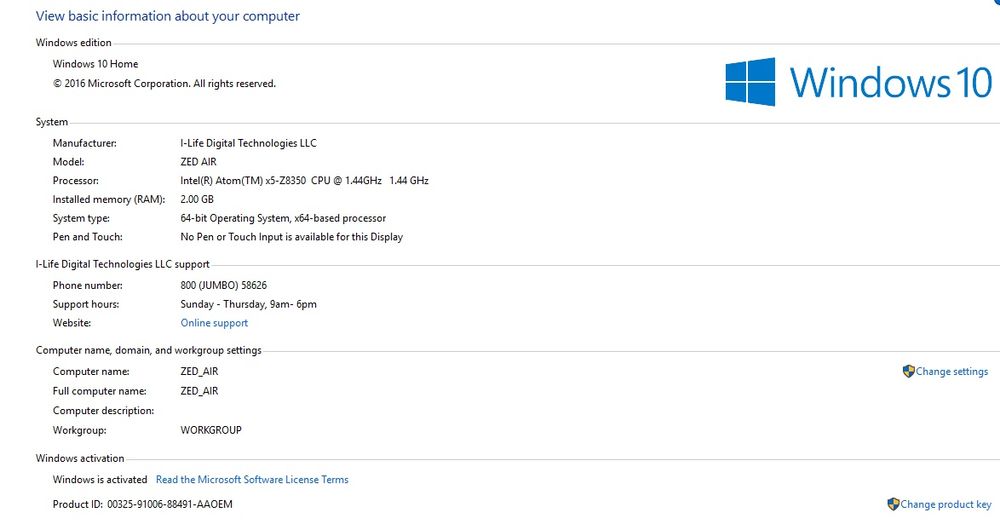Click the 2.00 GB installed memory value
This screenshot has height=525, width=1000.
197,199
